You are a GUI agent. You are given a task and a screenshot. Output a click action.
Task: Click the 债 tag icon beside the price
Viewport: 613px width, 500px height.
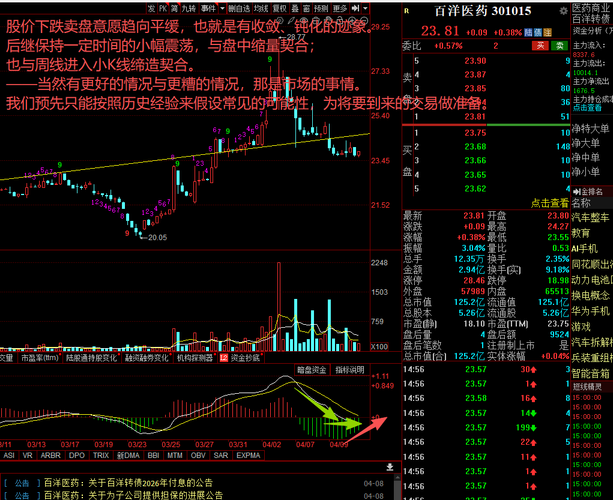(x=538, y=32)
